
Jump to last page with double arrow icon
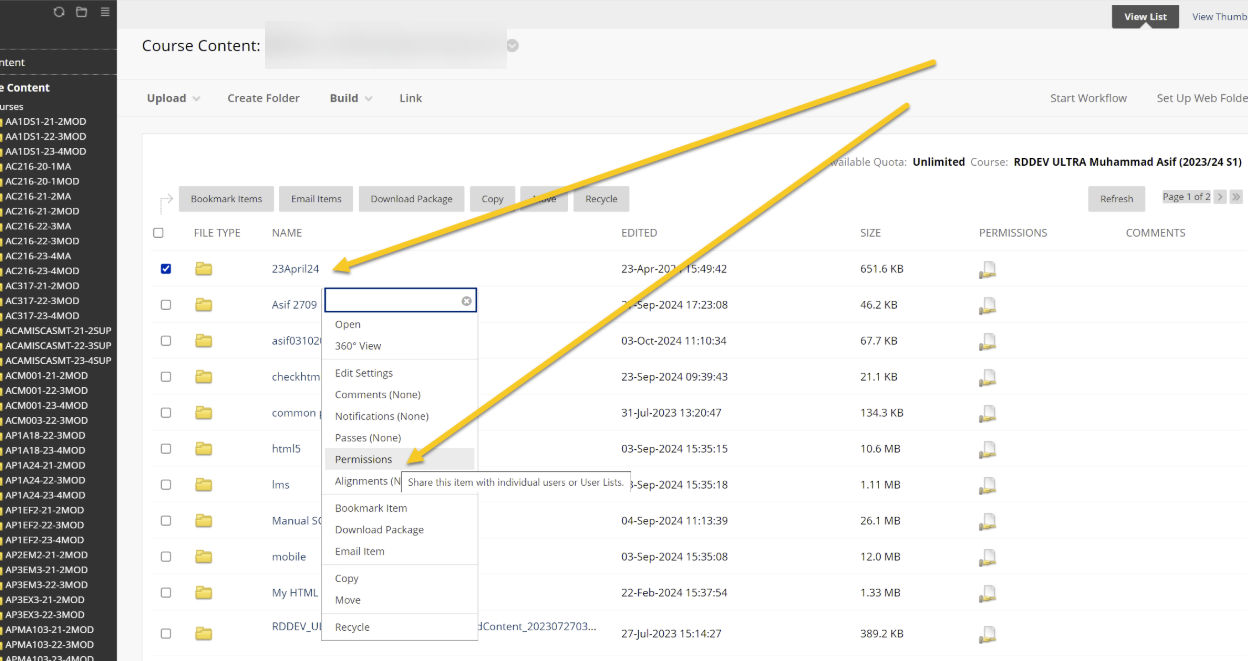1236,197
